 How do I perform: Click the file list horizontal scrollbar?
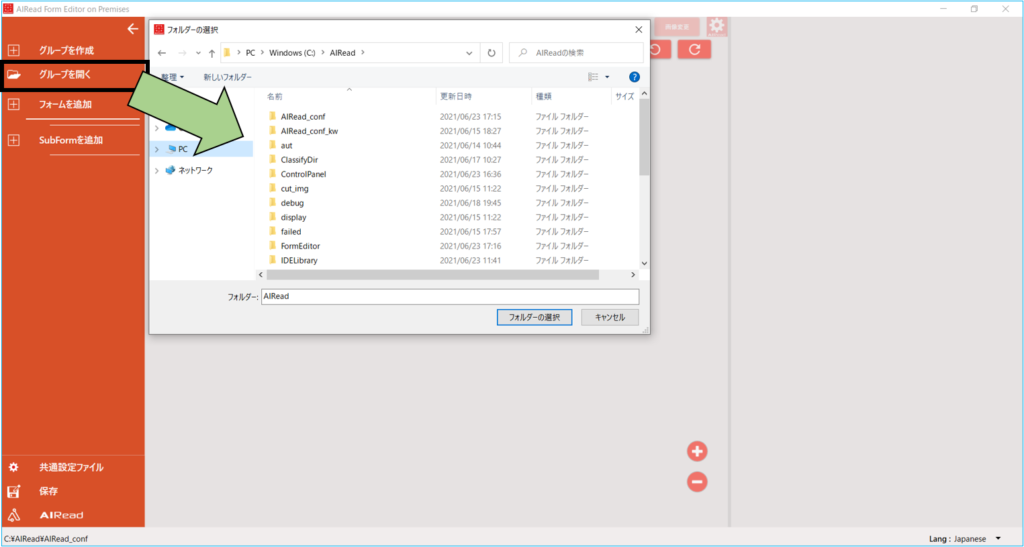pos(432,275)
